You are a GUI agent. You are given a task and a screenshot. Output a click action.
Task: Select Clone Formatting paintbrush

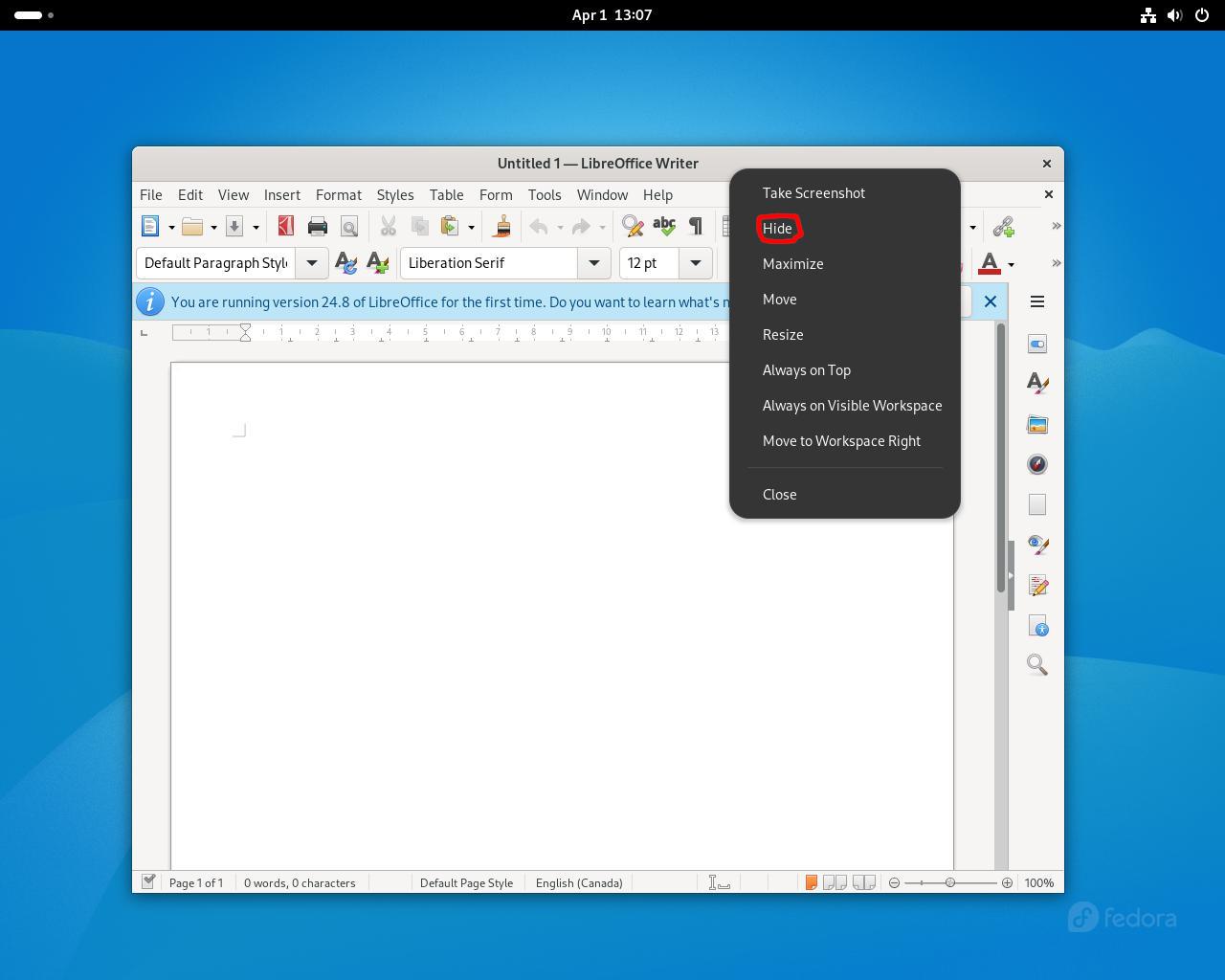click(501, 227)
